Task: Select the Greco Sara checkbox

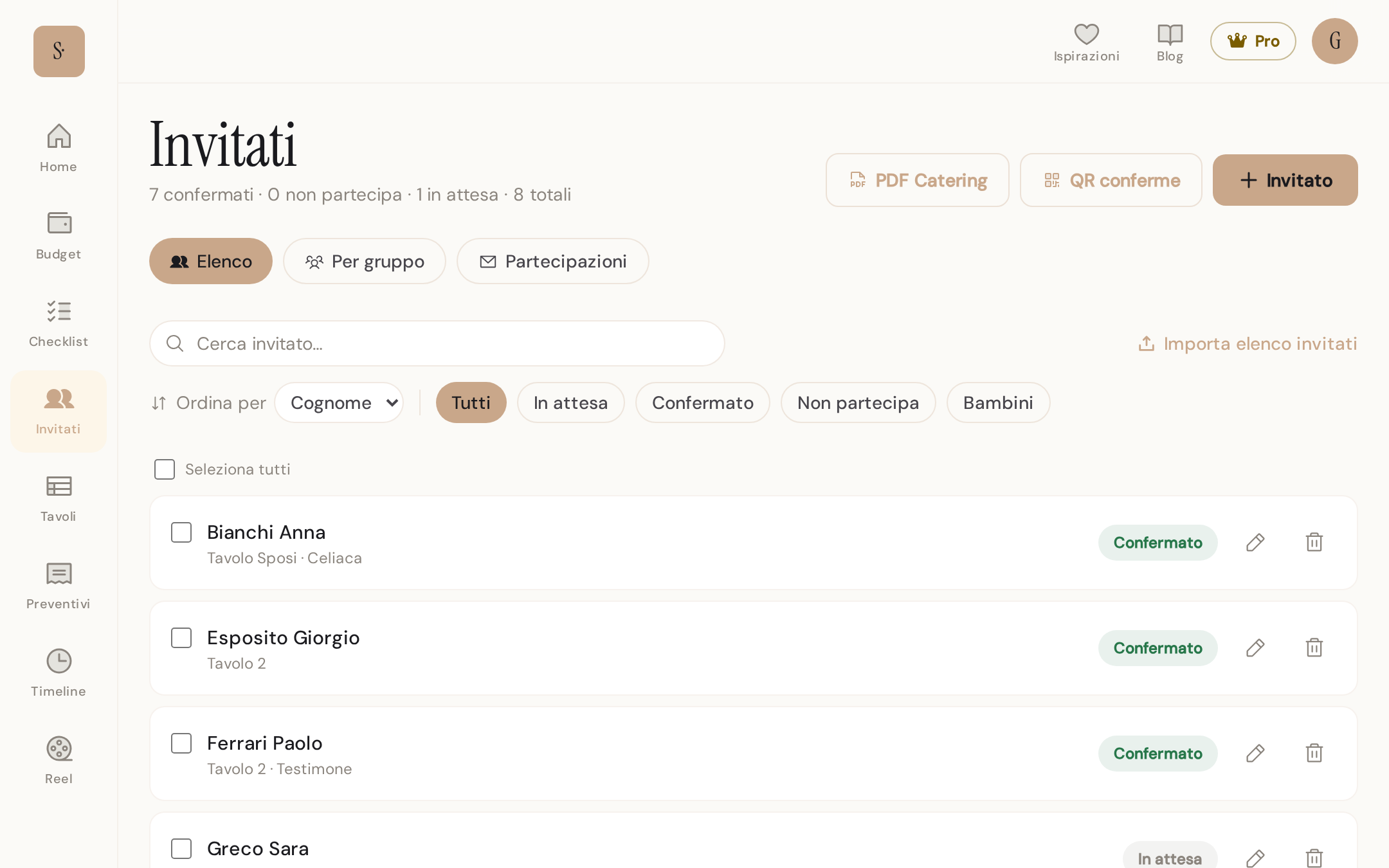Action: click(181, 849)
